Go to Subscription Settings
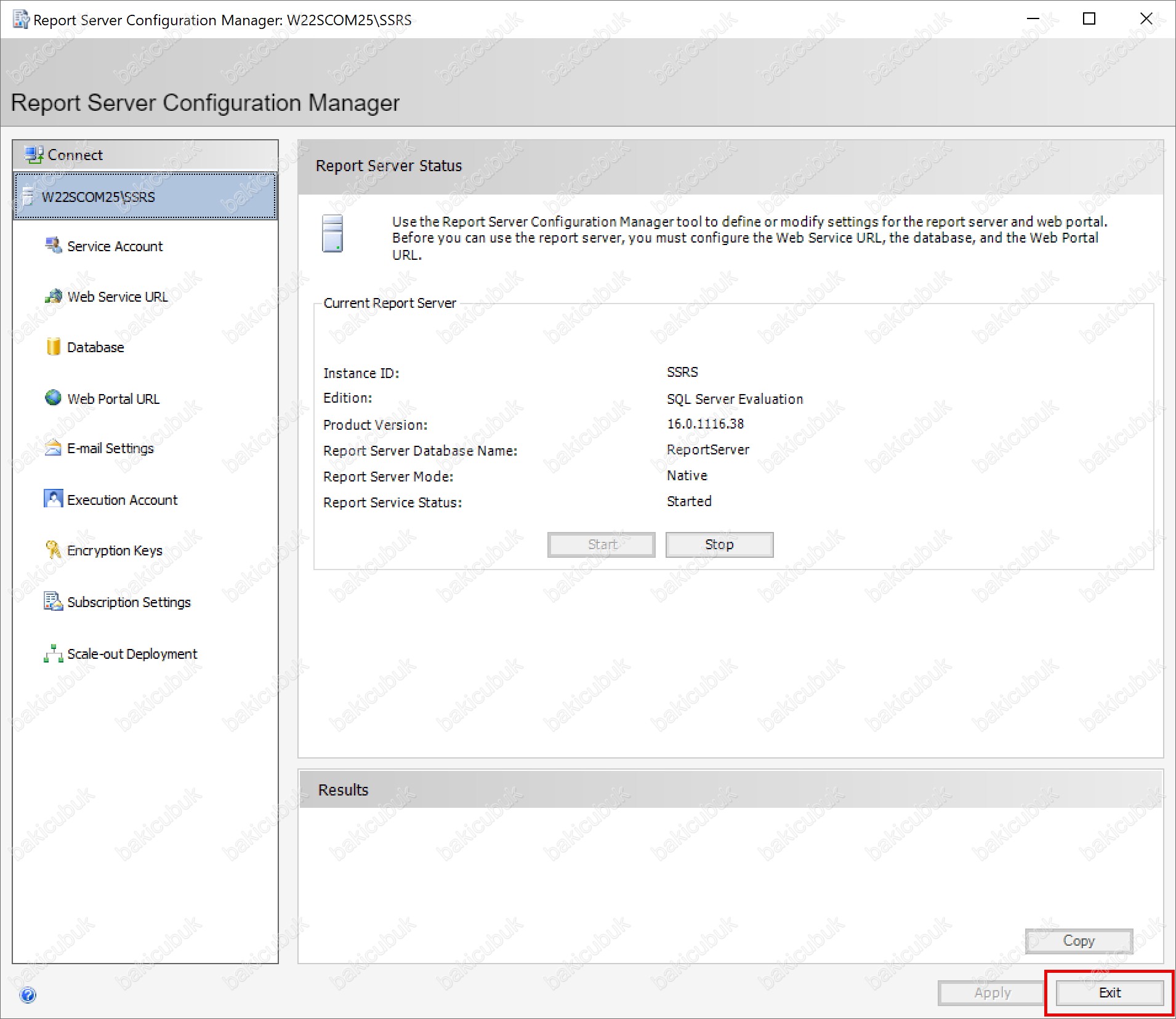 tap(129, 602)
